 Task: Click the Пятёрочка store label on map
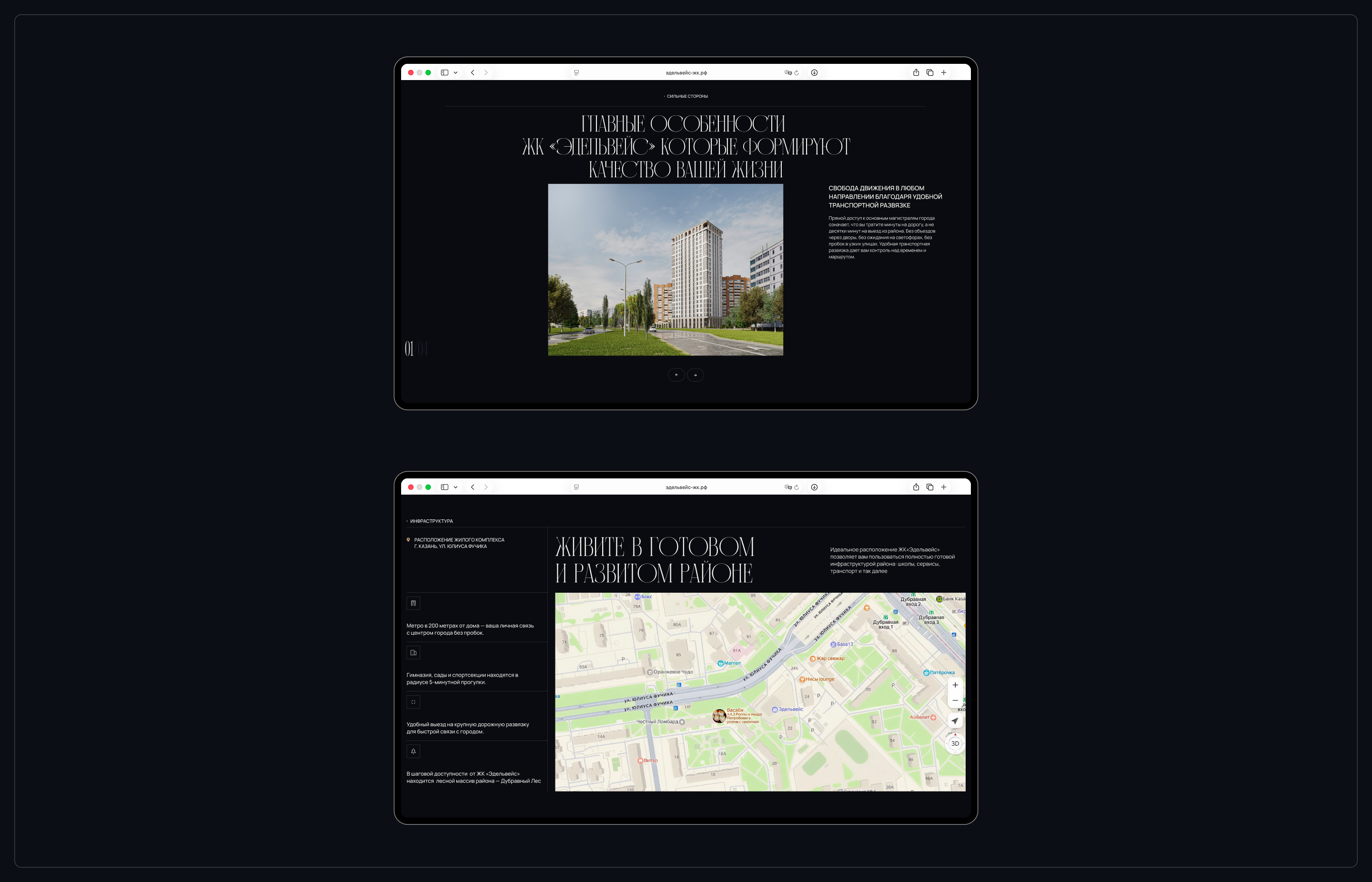[x=939, y=673]
